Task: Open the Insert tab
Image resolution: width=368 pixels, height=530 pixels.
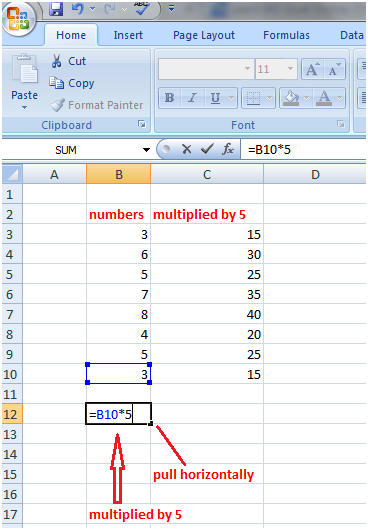Action: click(x=128, y=35)
